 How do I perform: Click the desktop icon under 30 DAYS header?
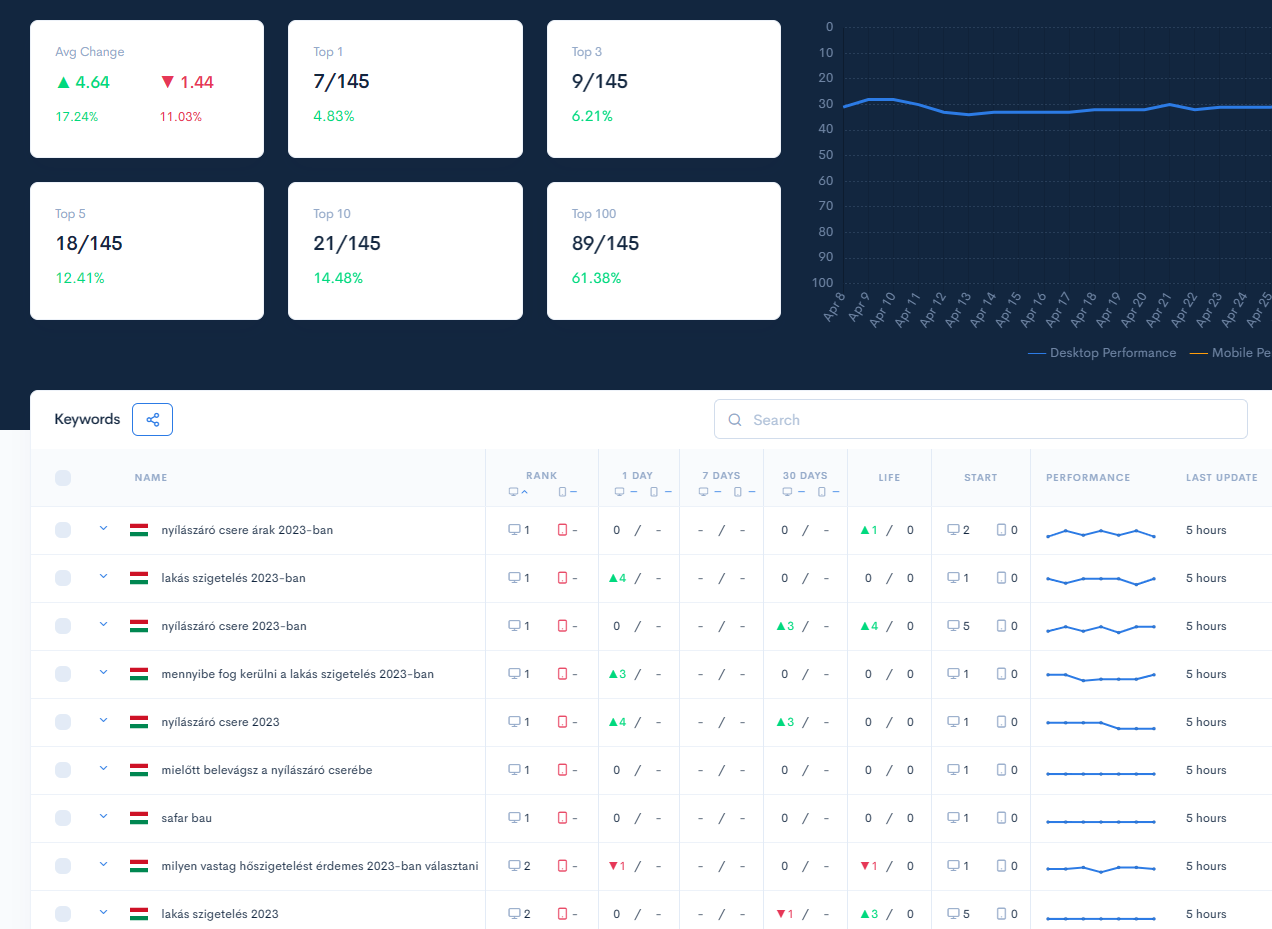787,492
